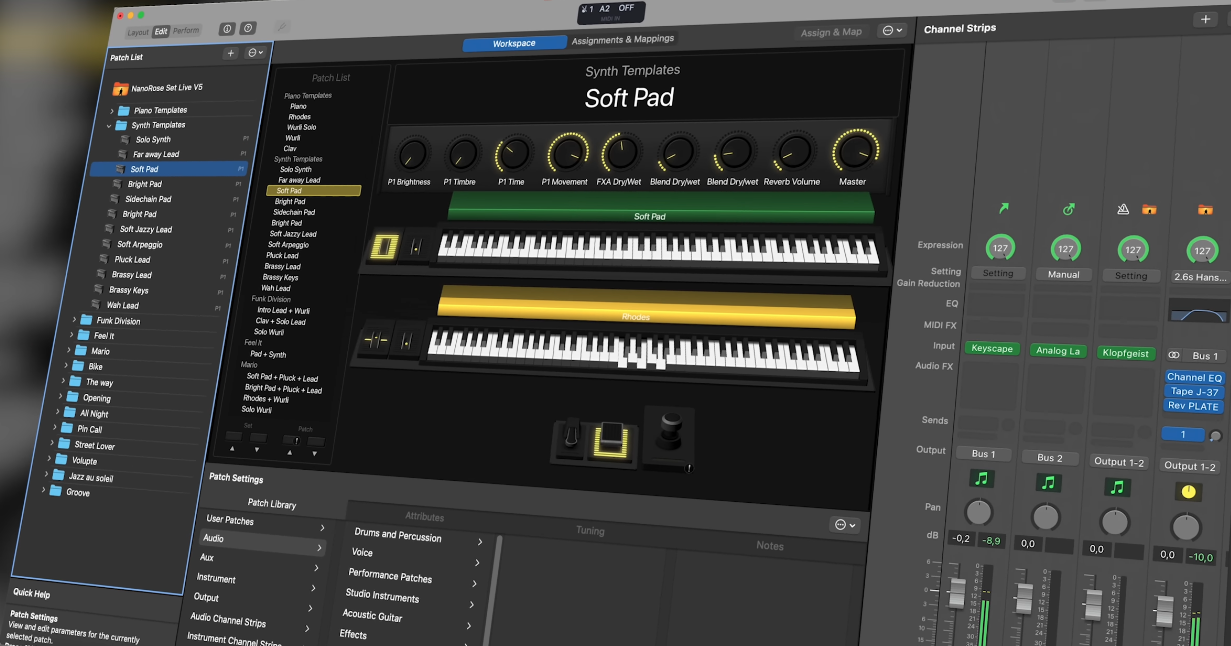This screenshot has height=646, width=1231.
Task: Click the question mark Quick Help button
Action: pos(249,29)
